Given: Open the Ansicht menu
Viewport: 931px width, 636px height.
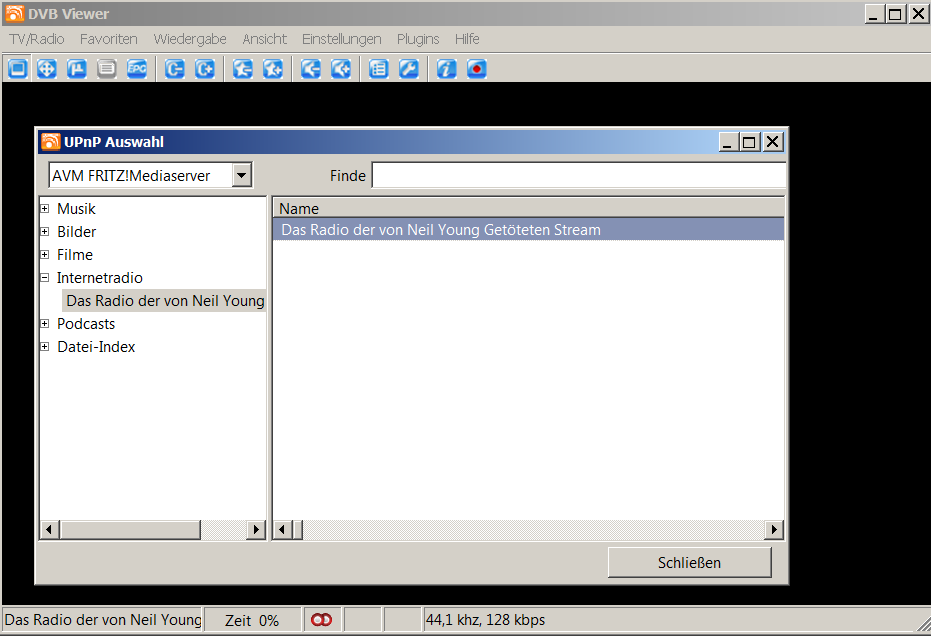Looking at the screenshot, I should (x=264, y=39).
